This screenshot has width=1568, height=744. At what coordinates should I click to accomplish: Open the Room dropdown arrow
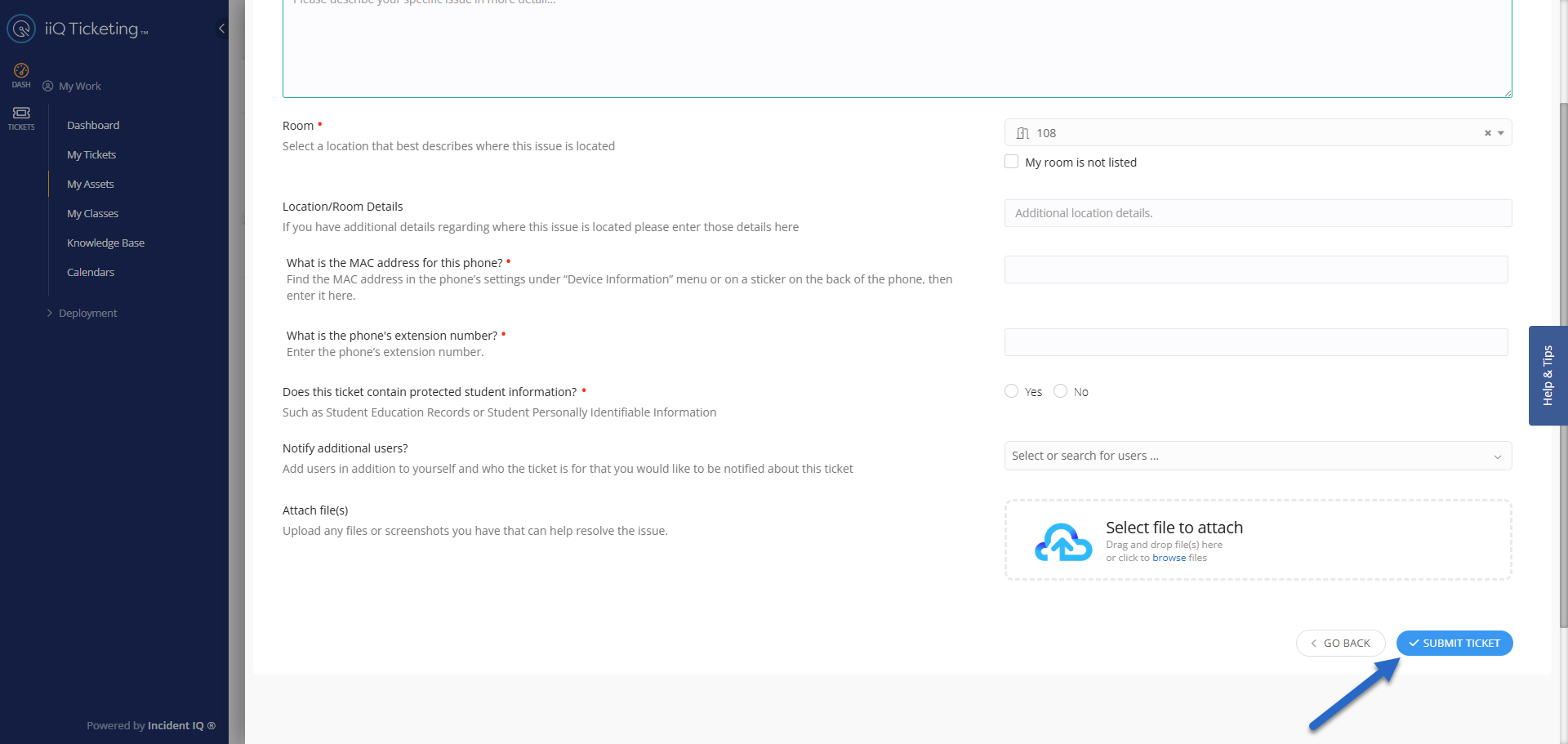[x=1501, y=133]
